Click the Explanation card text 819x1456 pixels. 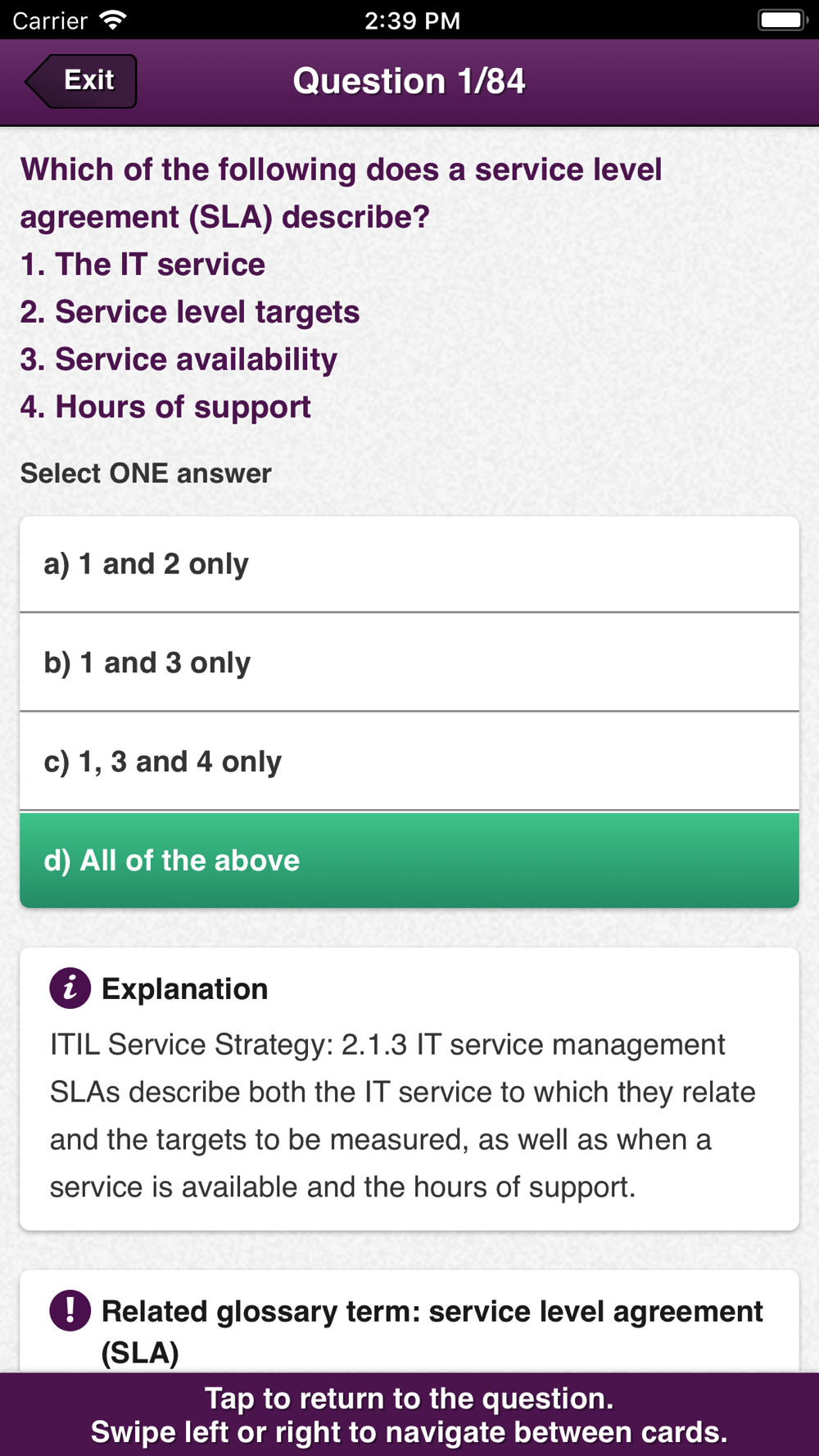(401, 1115)
